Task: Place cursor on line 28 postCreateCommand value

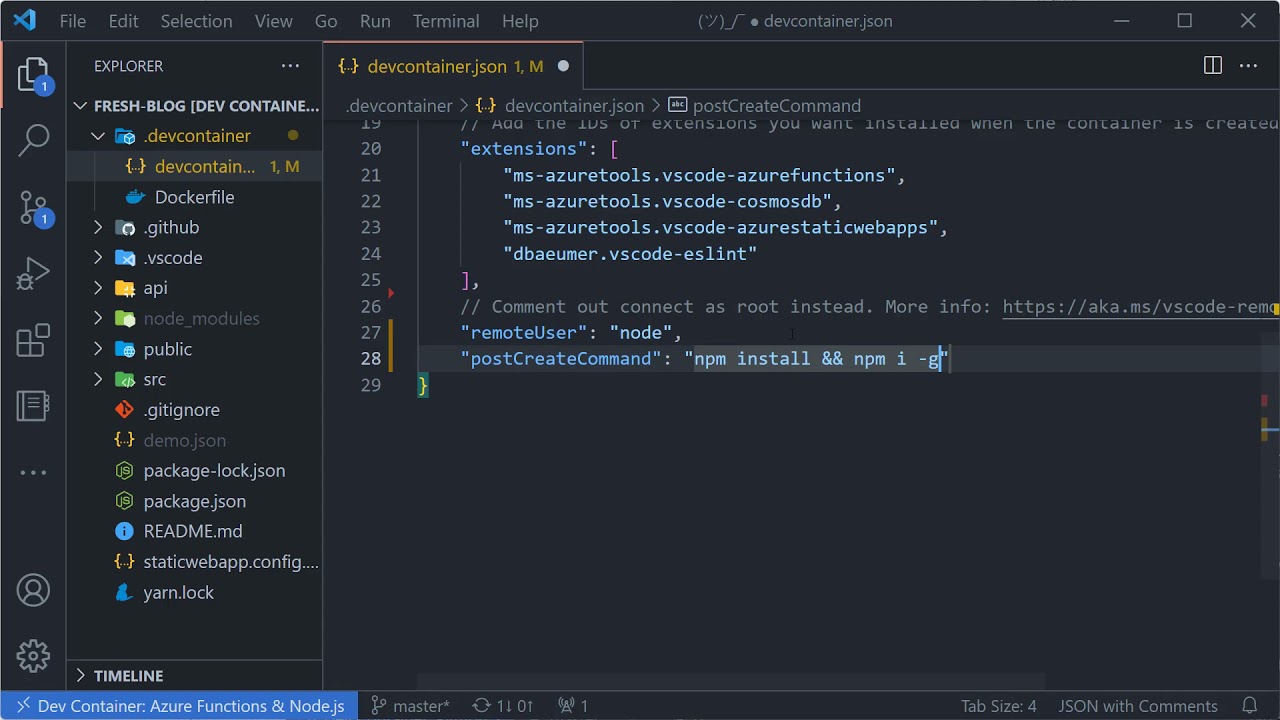Action: [818, 359]
